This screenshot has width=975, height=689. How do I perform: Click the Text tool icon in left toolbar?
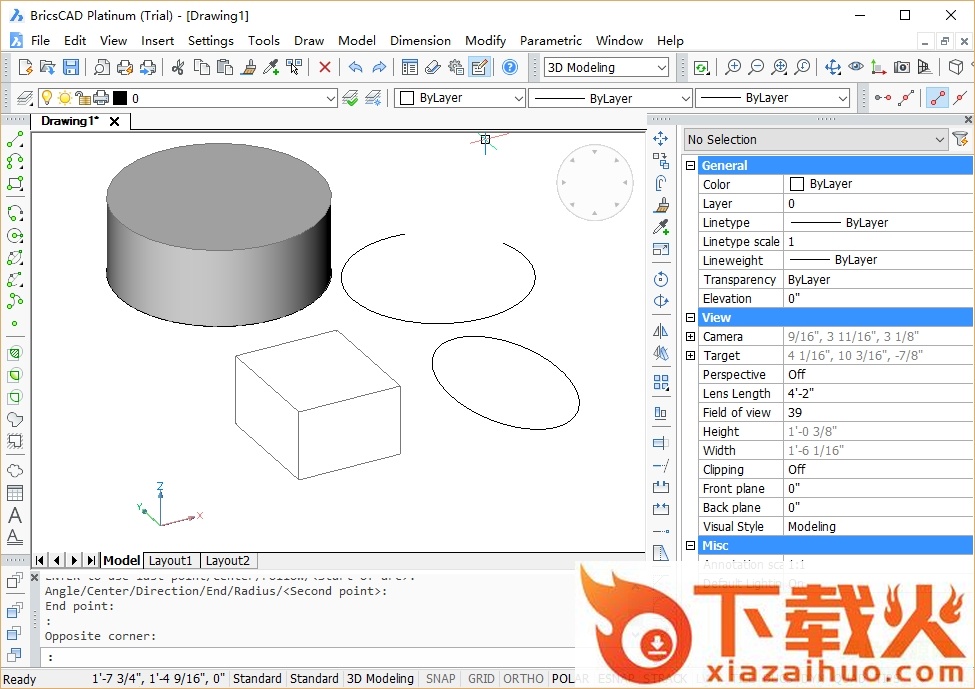coord(15,516)
